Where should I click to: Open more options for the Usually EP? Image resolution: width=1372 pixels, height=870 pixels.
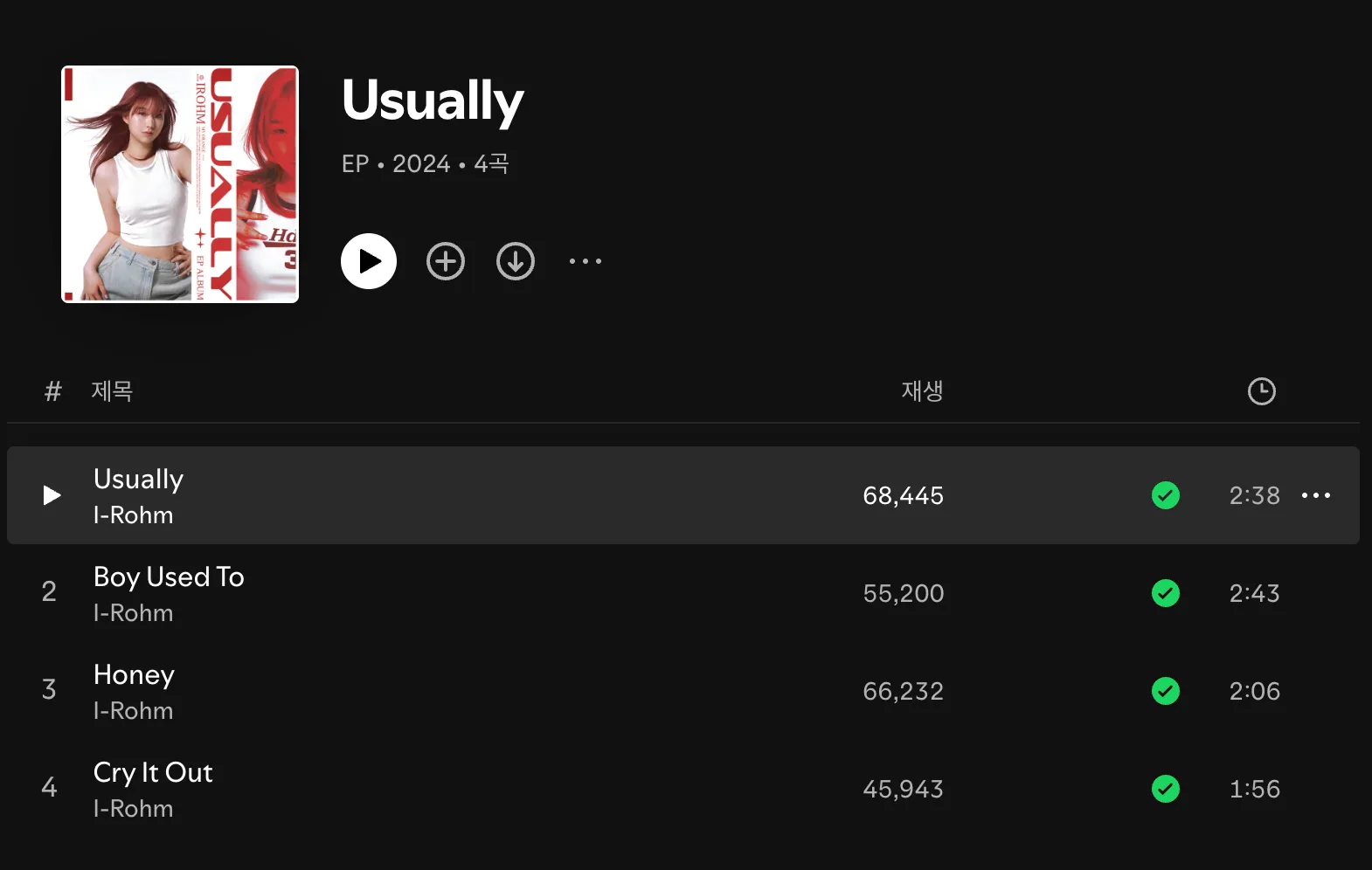click(x=586, y=261)
